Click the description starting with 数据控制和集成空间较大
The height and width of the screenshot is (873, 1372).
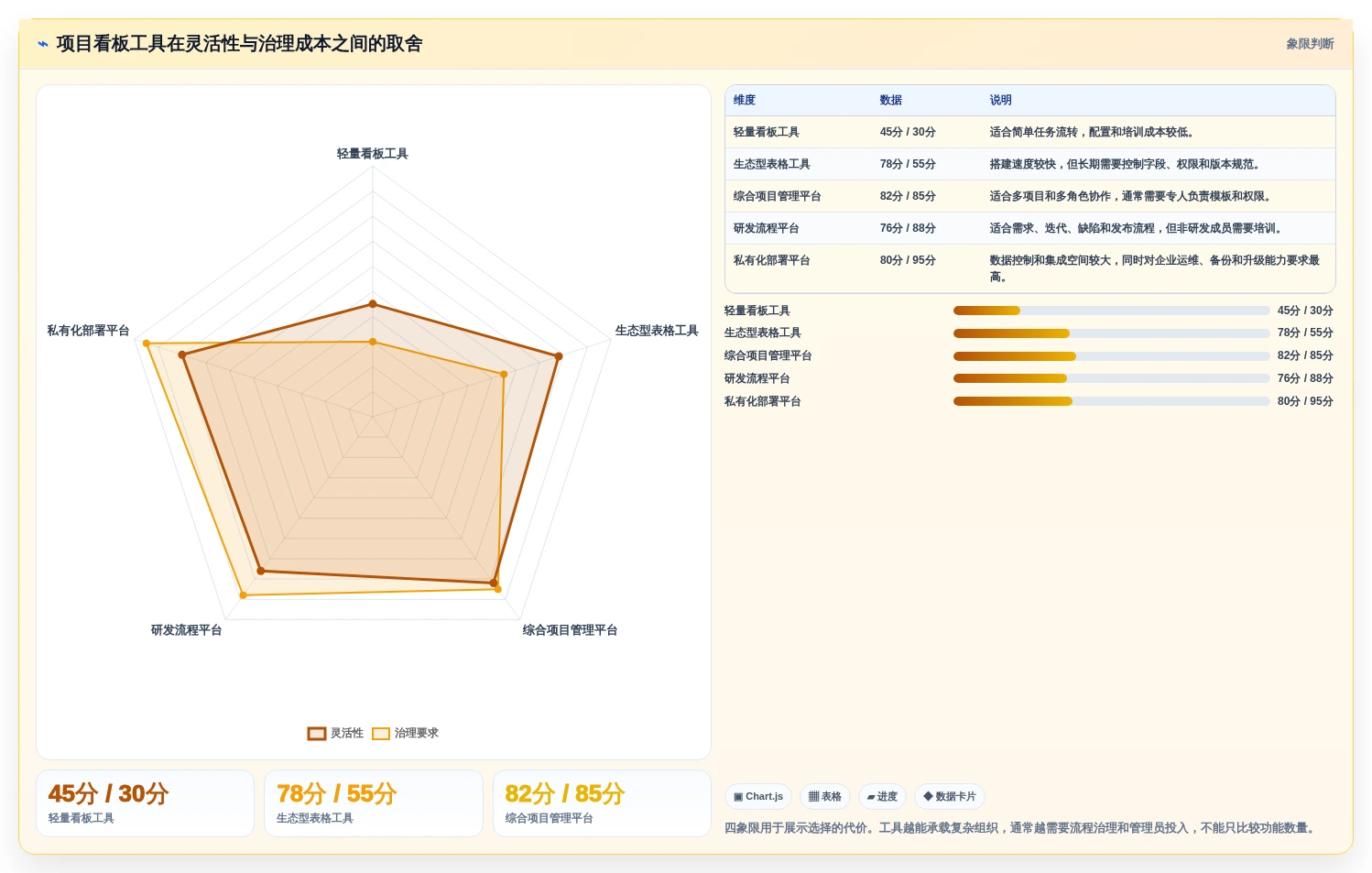coord(1155,268)
